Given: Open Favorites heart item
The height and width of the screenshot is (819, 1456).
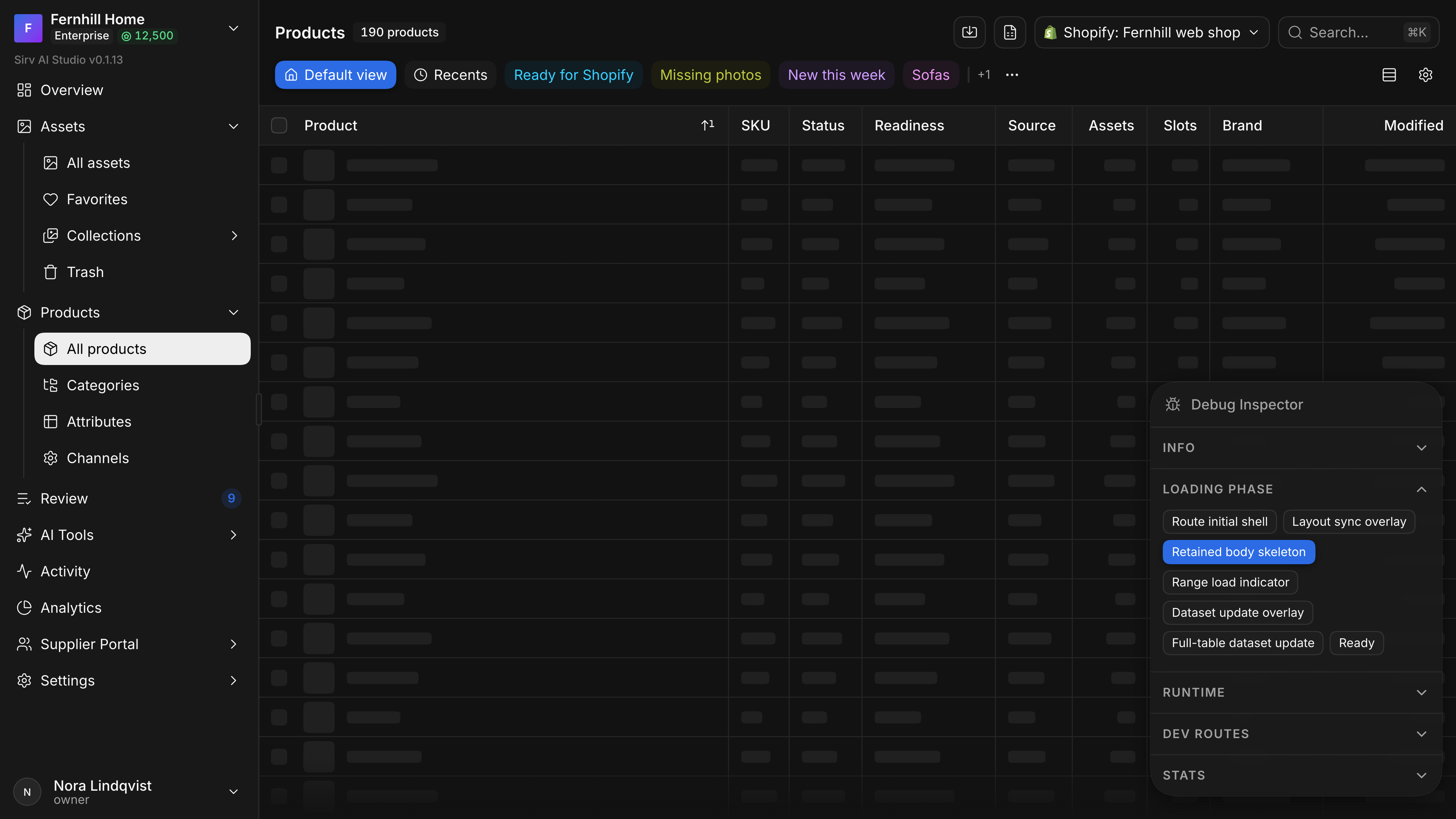Looking at the screenshot, I should click(143, 199).
